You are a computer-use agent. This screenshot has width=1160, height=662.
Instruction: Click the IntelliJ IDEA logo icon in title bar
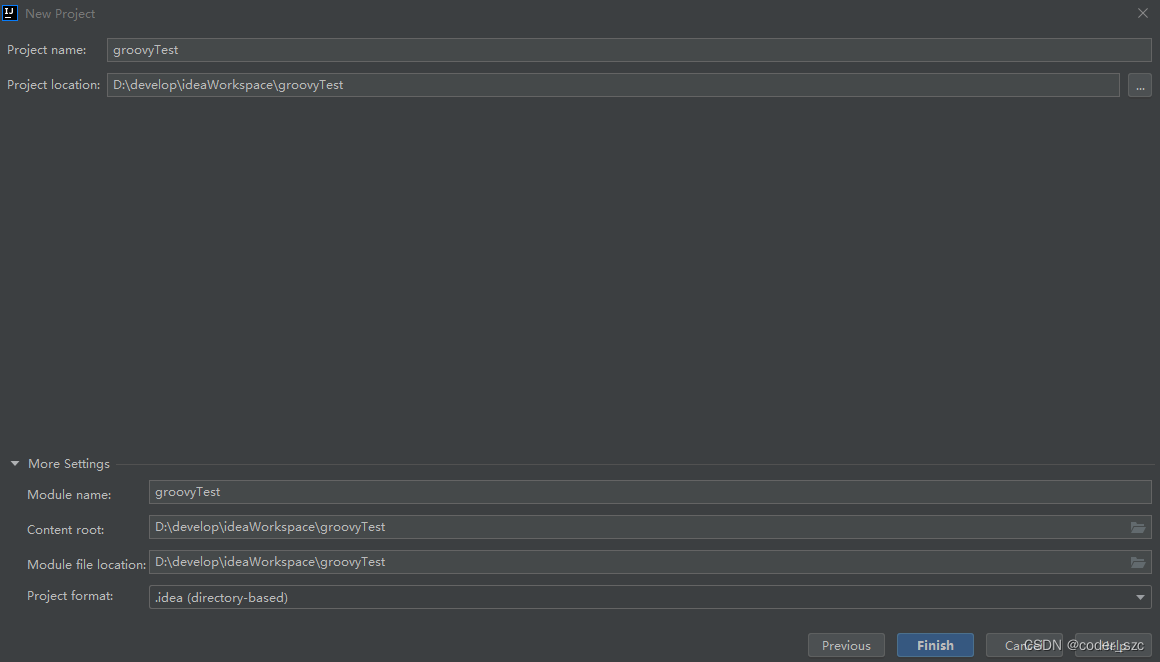coord(10,13)
